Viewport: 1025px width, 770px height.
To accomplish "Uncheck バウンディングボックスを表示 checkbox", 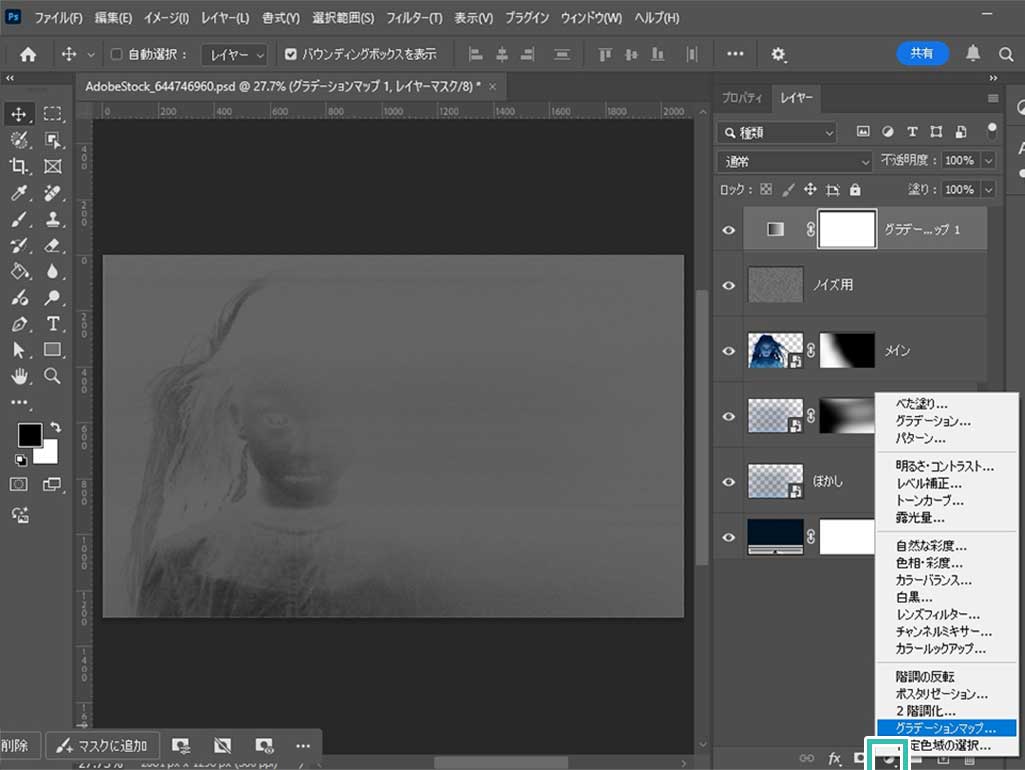I will pyautogui.click(x=291, y=54).
